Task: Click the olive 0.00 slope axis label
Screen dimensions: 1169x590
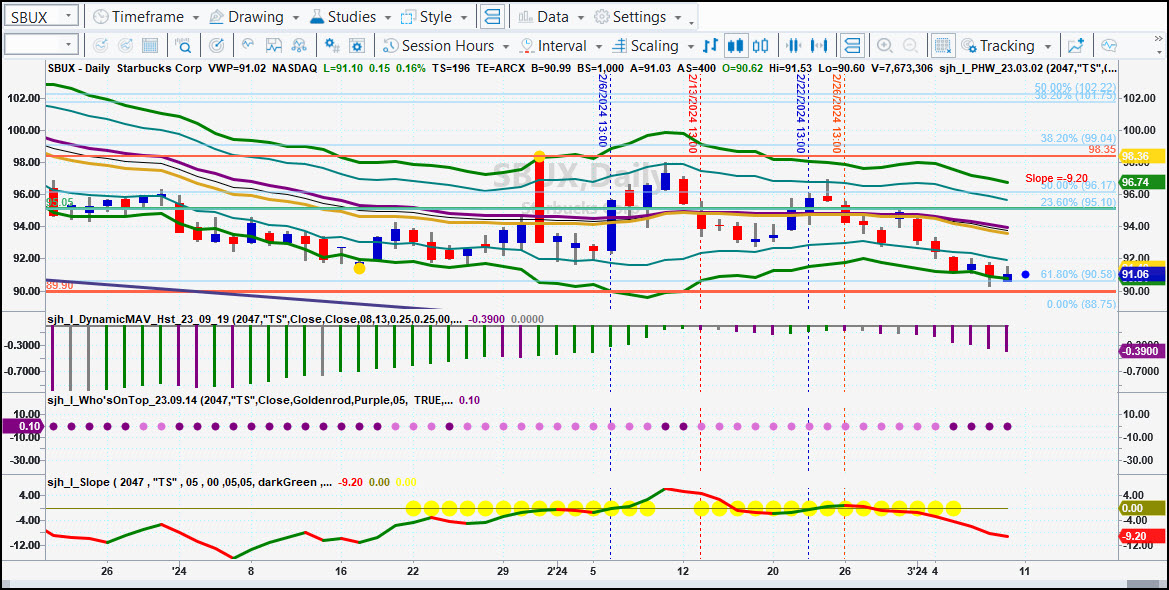Action: 1143,508
